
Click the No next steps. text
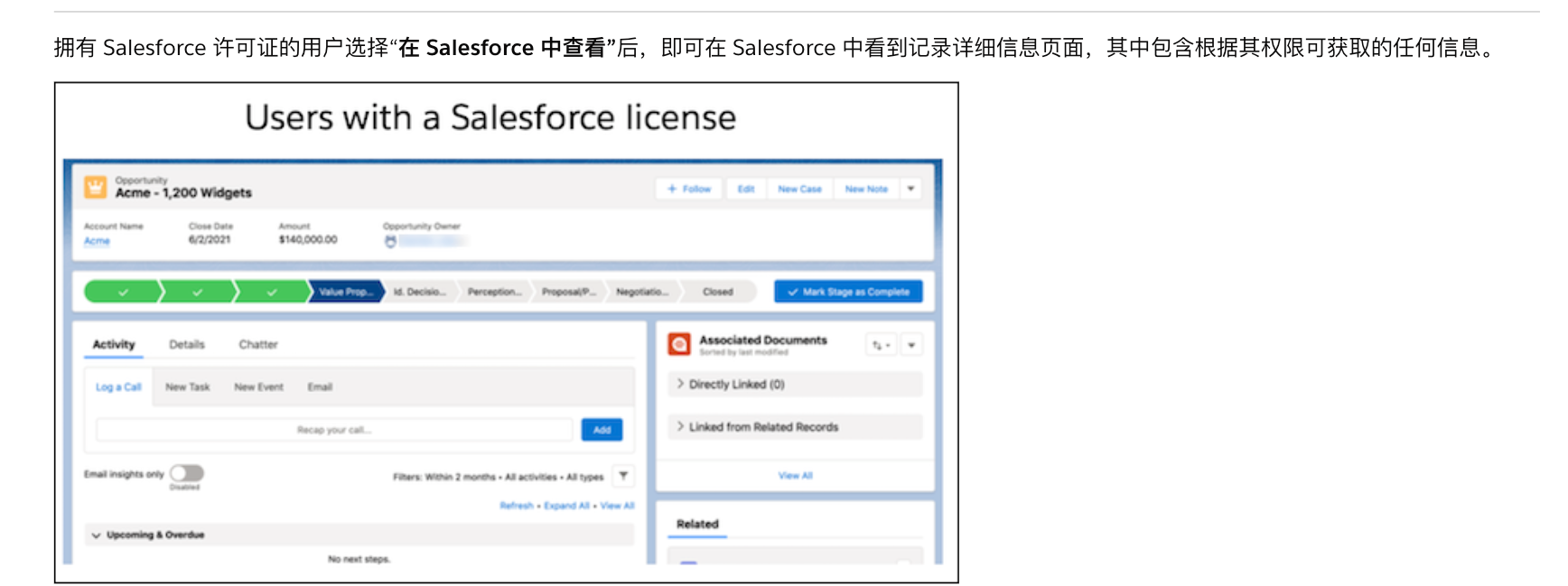(x=359, y=559)
